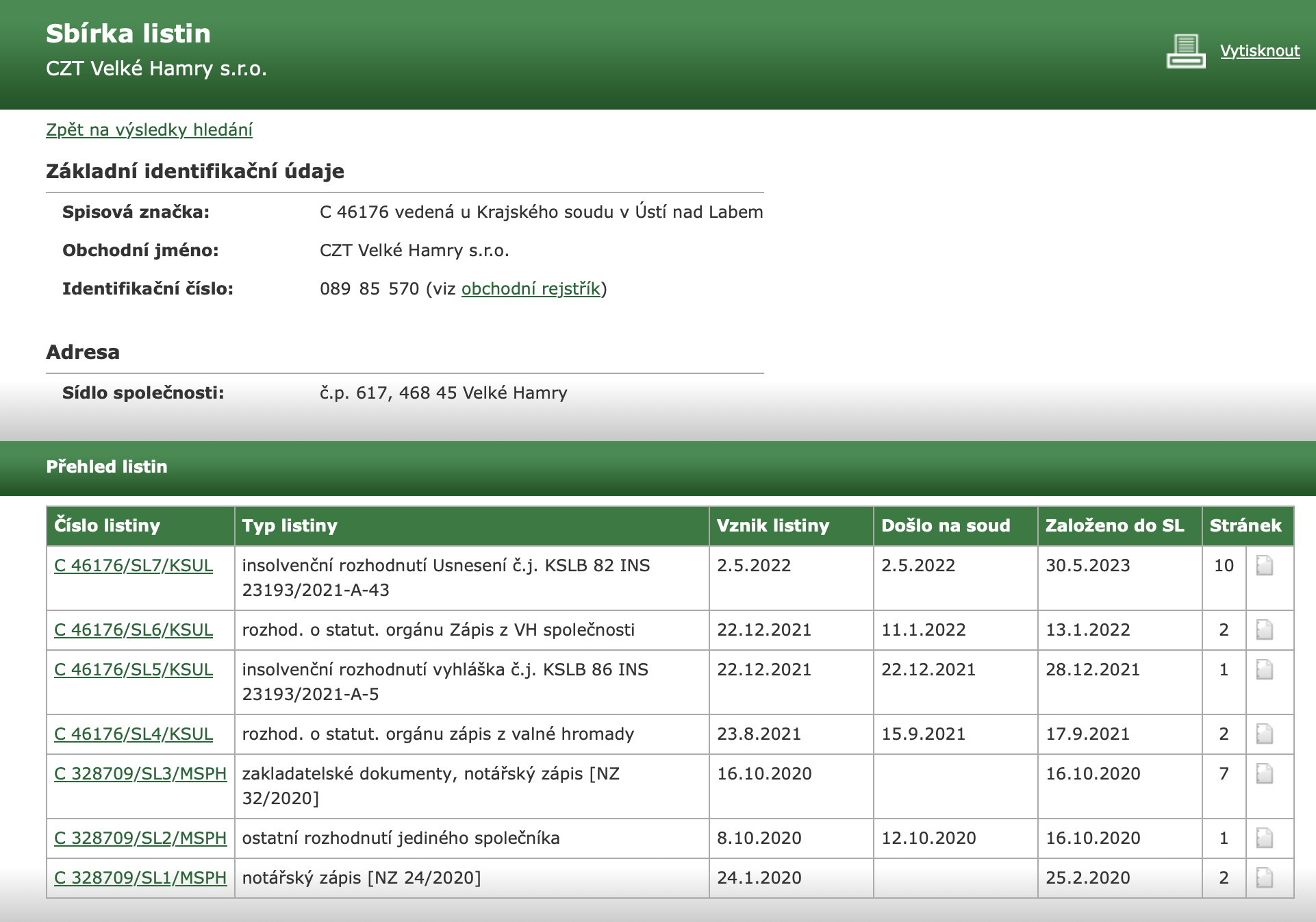This screenshot has width=1316, height=922.
Task: Click the Vznik listiny date 8.10.2020
Action: (759, 838)
